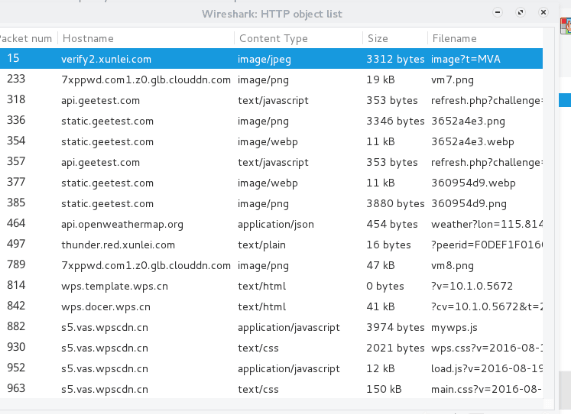571x414 pixels.
Task: Select the thunder.red.xunlei.com text/plain row
Action: pos(271,245)
